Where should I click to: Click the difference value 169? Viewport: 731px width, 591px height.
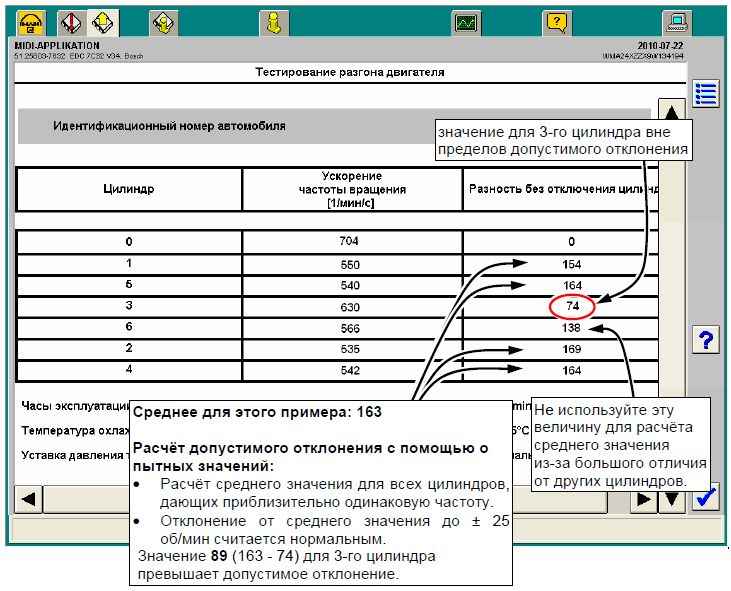(x=572, y=350)
